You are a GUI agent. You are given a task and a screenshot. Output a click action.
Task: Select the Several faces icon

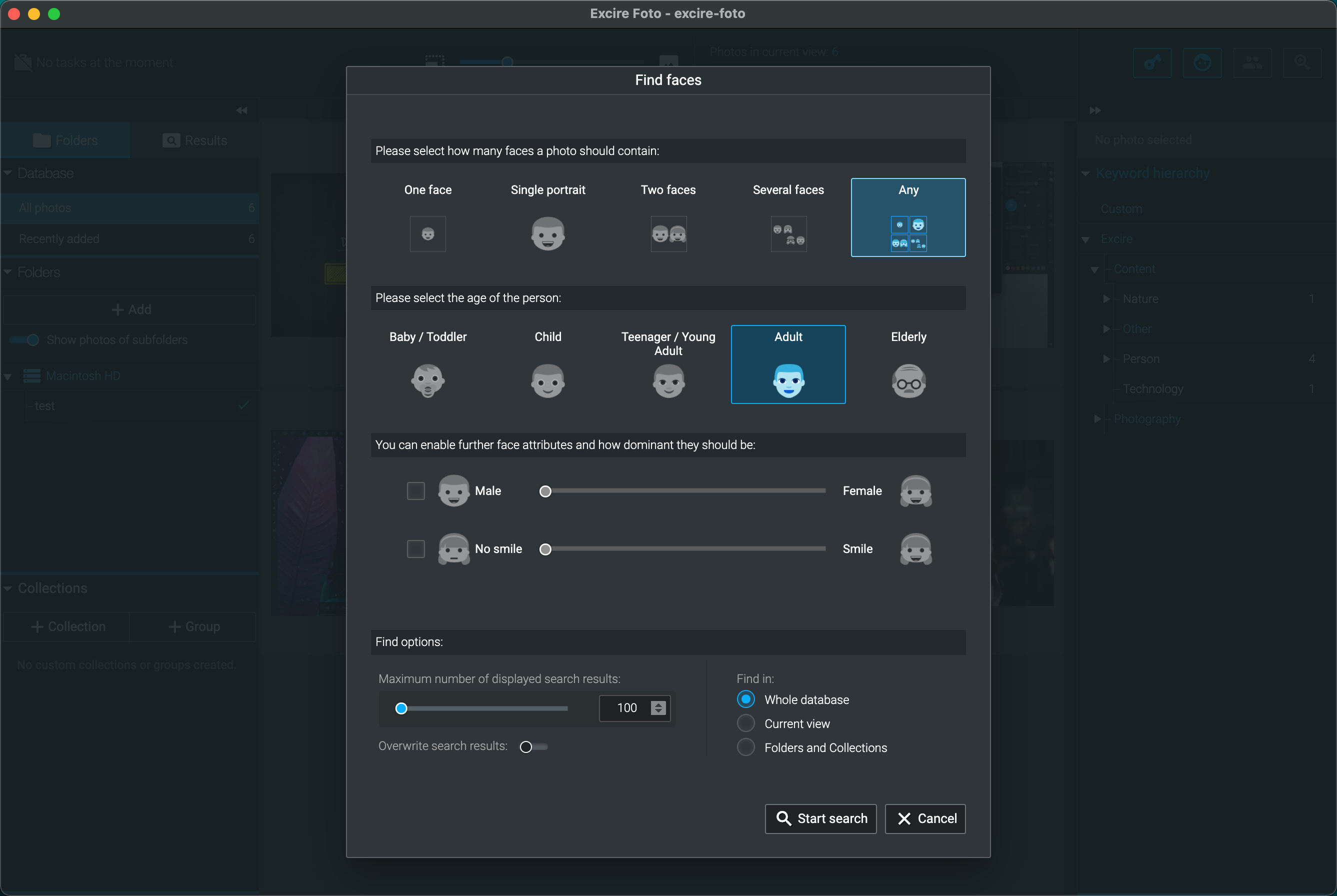[x=788, y=233]
